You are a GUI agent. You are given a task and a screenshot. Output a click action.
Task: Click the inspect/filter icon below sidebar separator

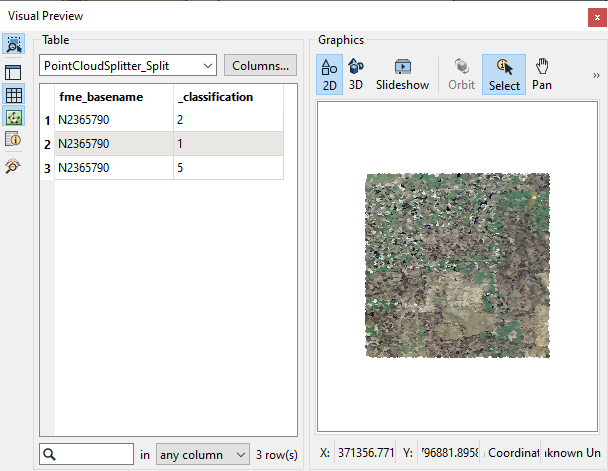(x=13, y=166)
